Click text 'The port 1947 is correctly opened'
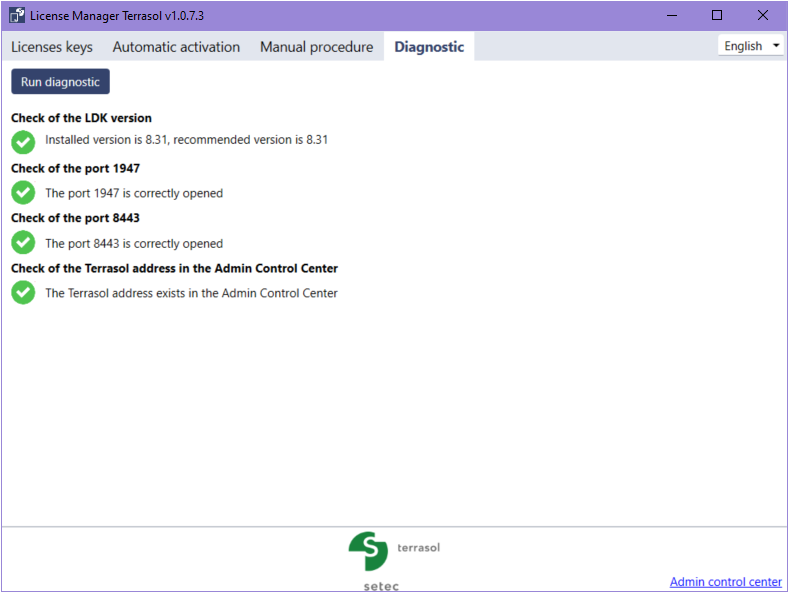The height and width of the screenshot is (594, 789). pos(134,193)
